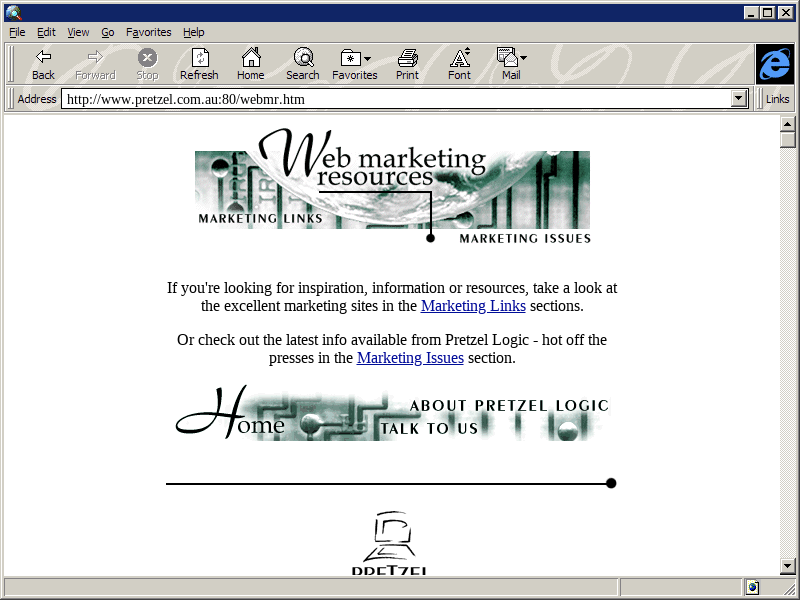
Task: Open the Favorites menu in menu bar
Action: click(148, 32)
